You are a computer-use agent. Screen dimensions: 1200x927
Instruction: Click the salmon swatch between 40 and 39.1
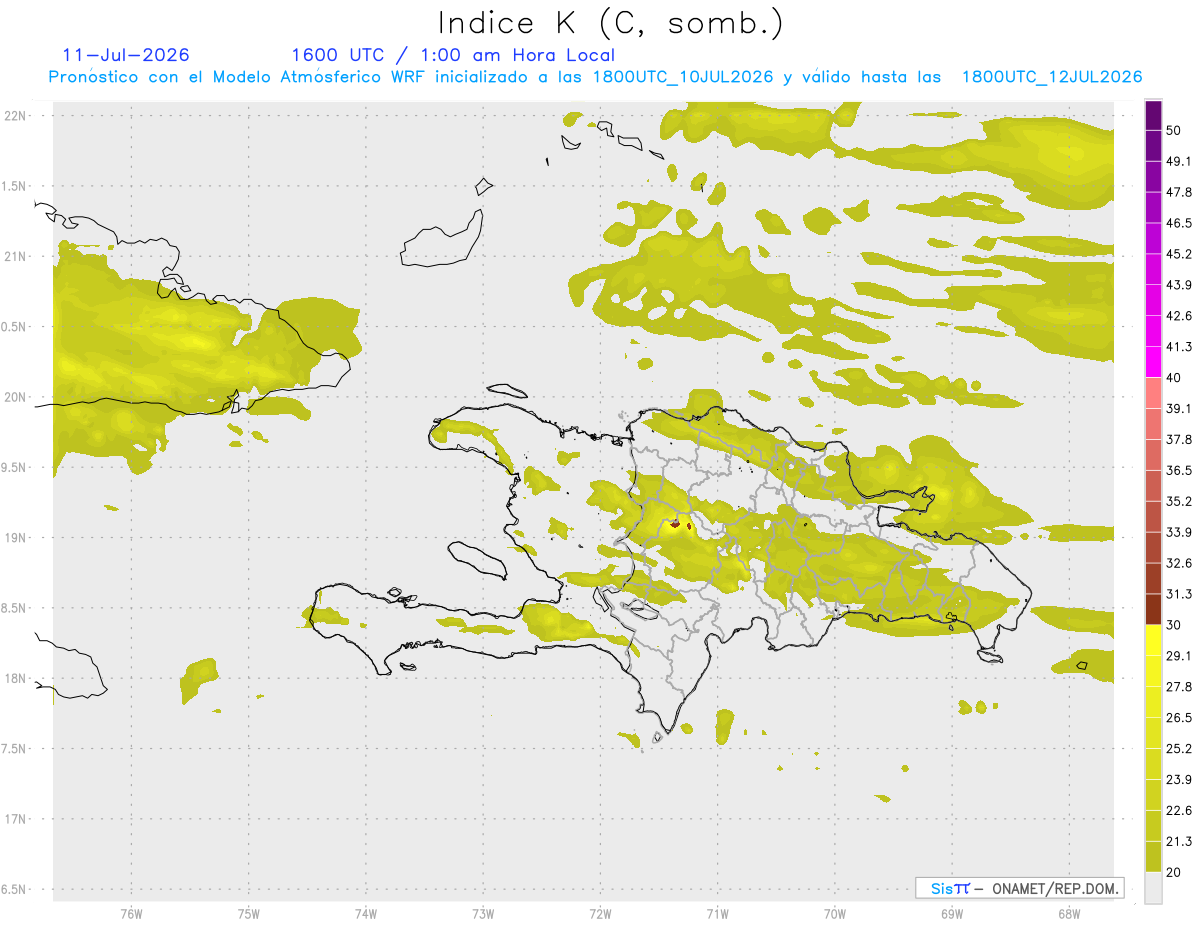[1153, 393]
